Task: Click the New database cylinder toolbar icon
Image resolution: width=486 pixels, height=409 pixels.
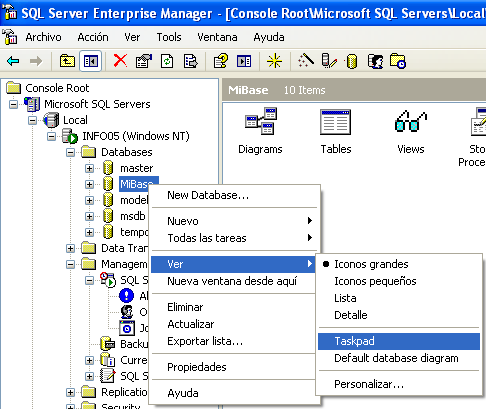Action: [352, 61]
